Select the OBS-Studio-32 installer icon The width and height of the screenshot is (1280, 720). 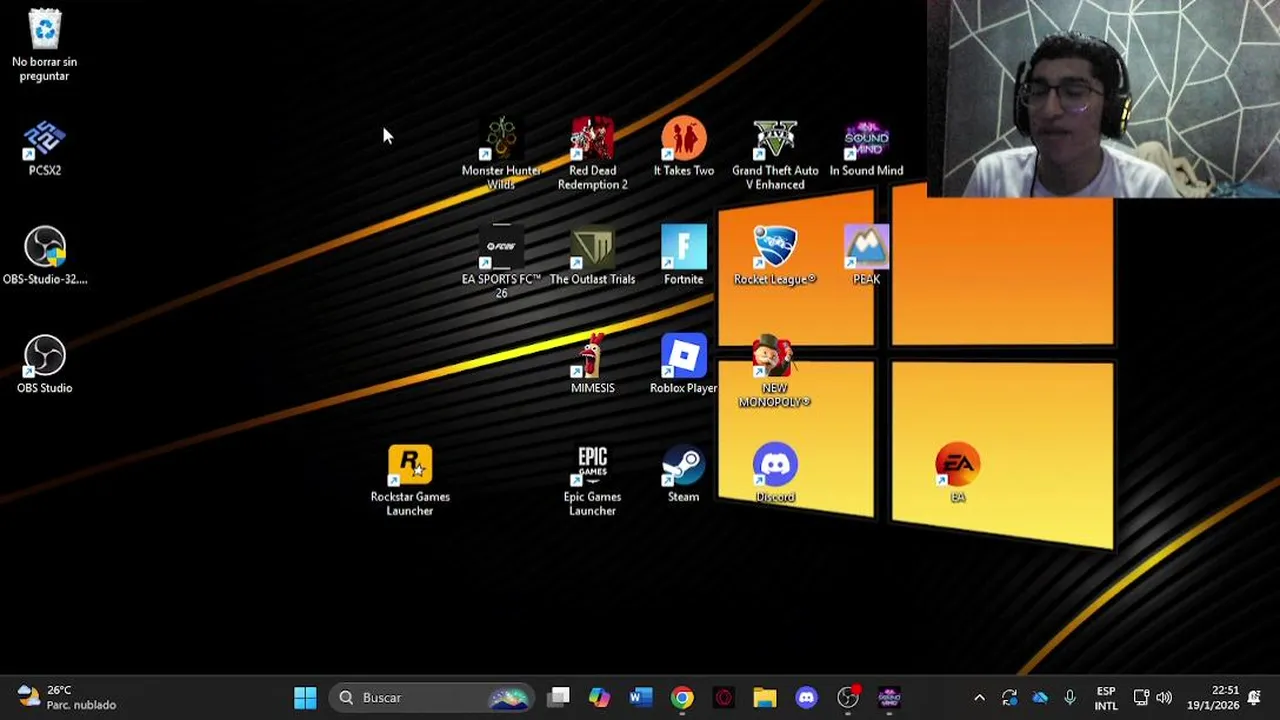pyautogui.click(x=45, y=256)
